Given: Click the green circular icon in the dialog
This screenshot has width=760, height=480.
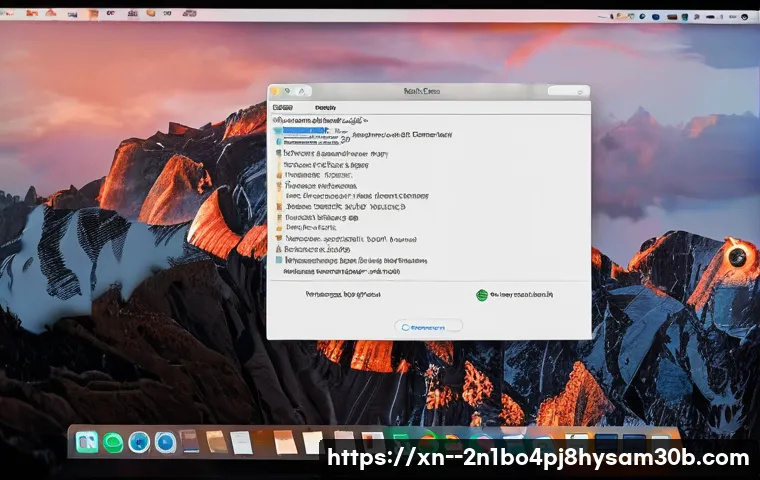Looking at the screenshot, I should pyautogui.click(x=482, y=295).
